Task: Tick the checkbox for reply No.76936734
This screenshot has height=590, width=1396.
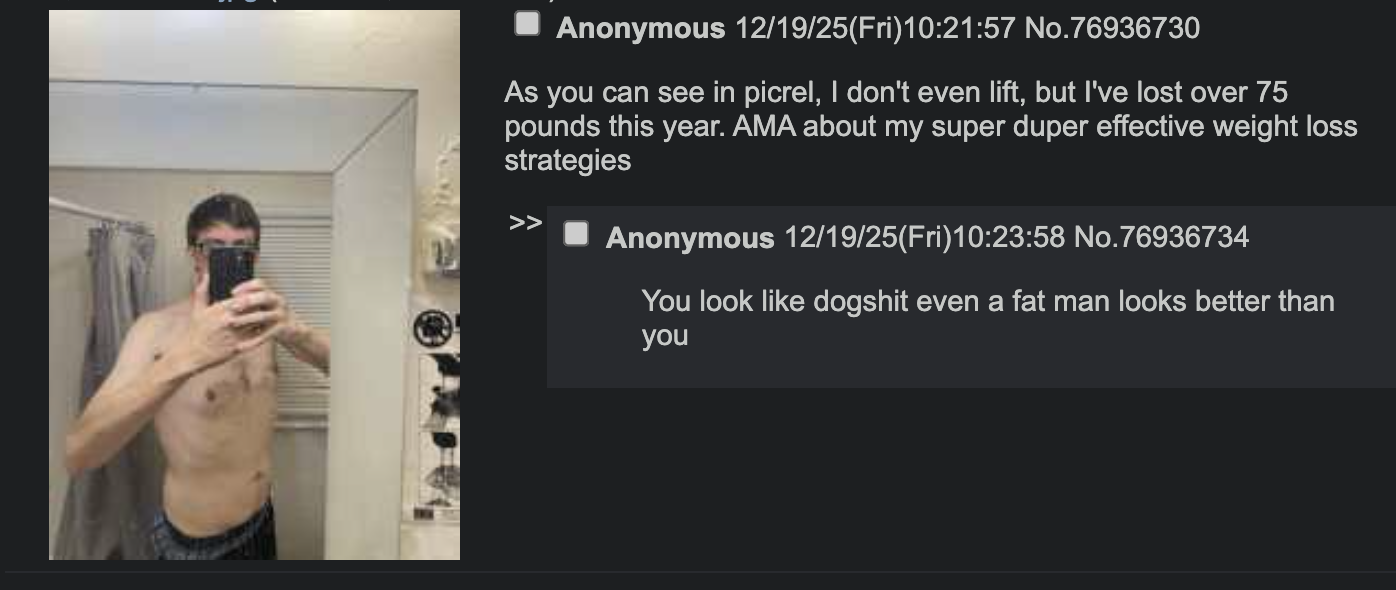Action: (x=576, y=234)
